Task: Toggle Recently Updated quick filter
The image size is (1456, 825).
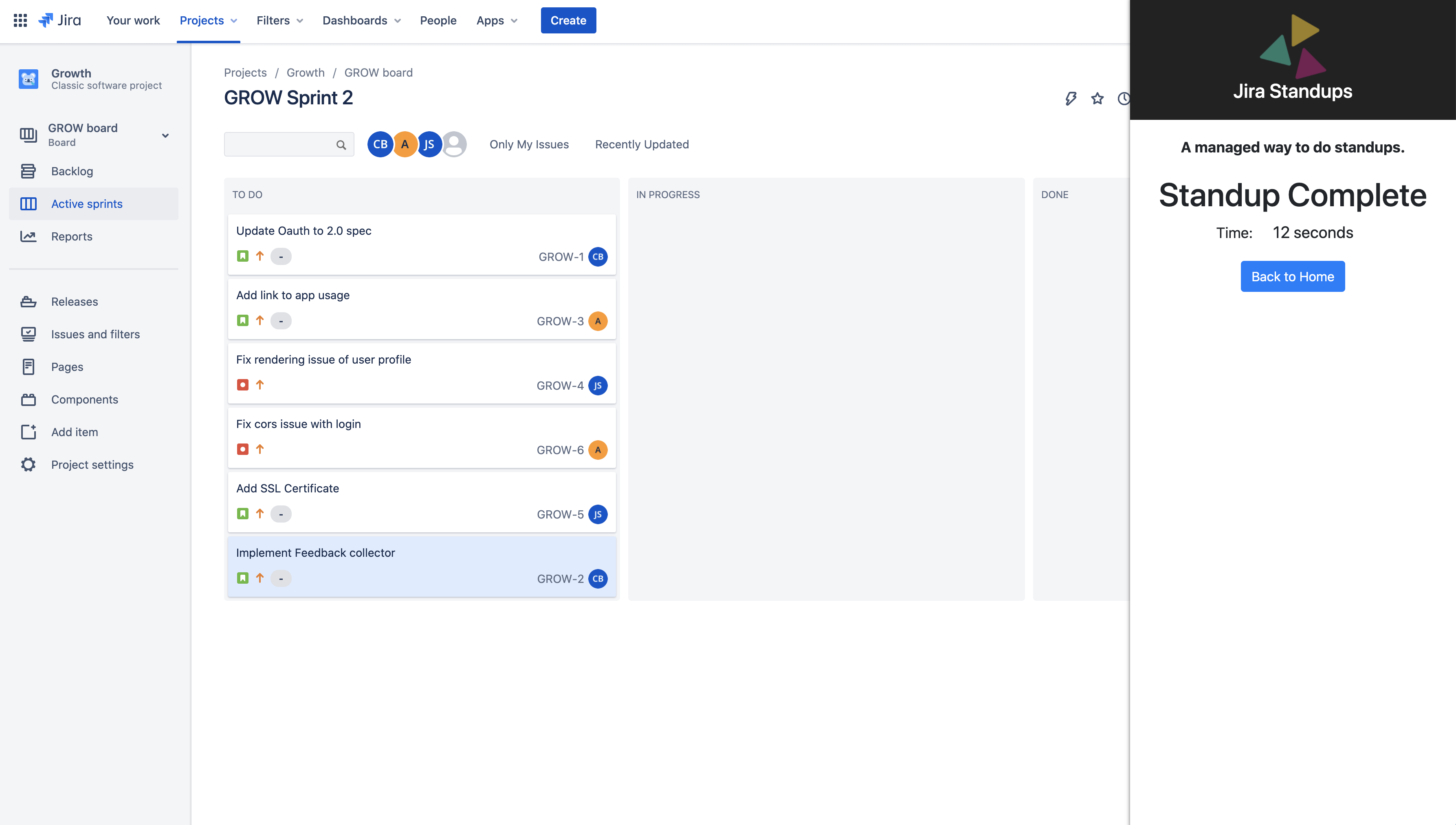Action: pyautogui.click(x=642, y=144)
